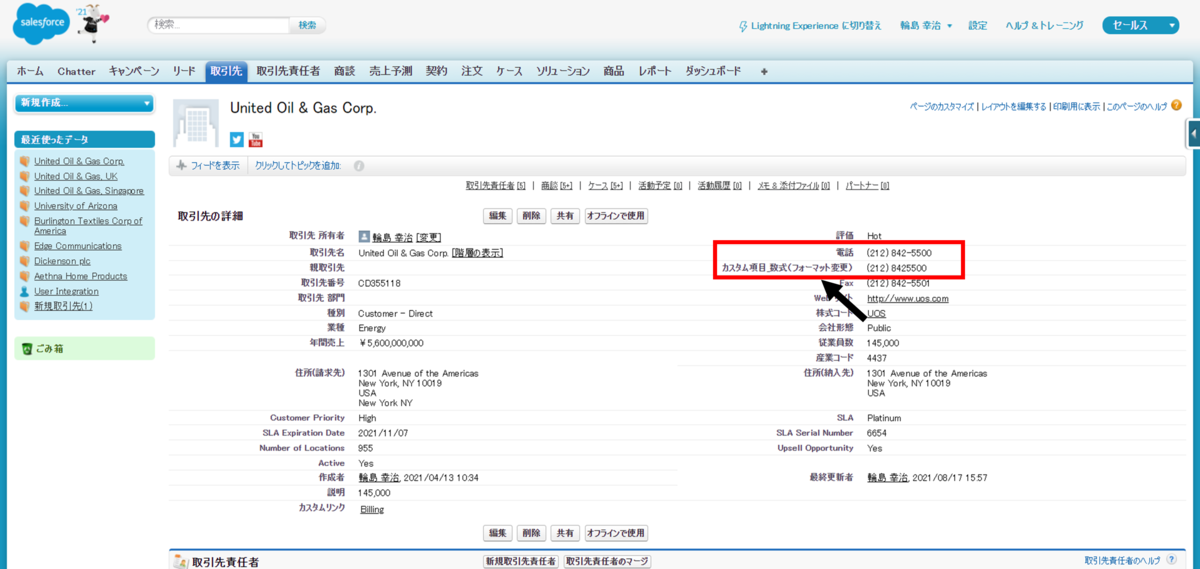Click 新規取引先責任者 button

point(520,562)
